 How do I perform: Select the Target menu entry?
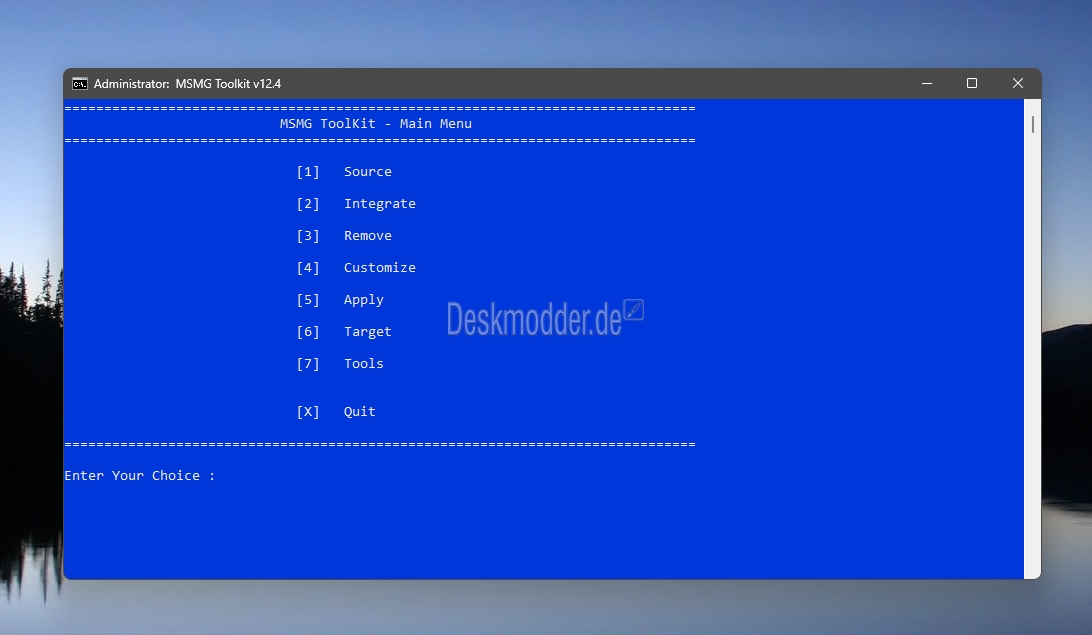[x=368, y=332]
